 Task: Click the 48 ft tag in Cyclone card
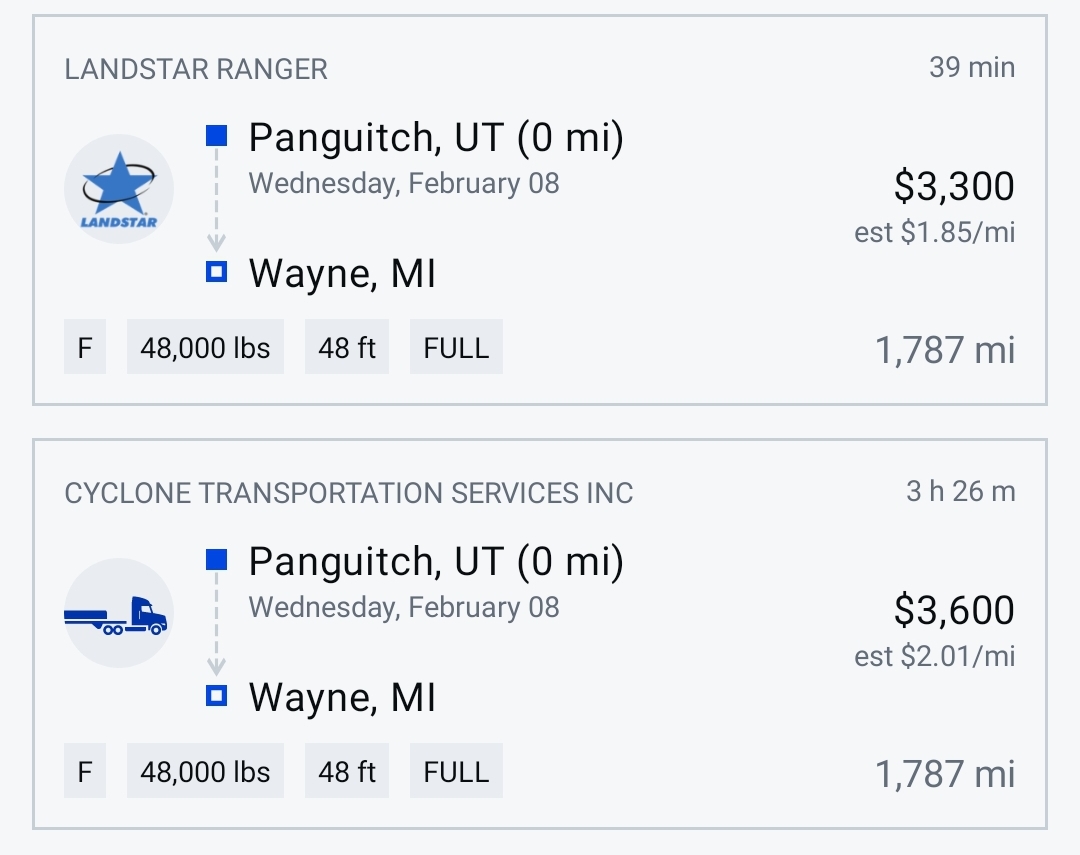pyautogui.click(x=347, y=770)
